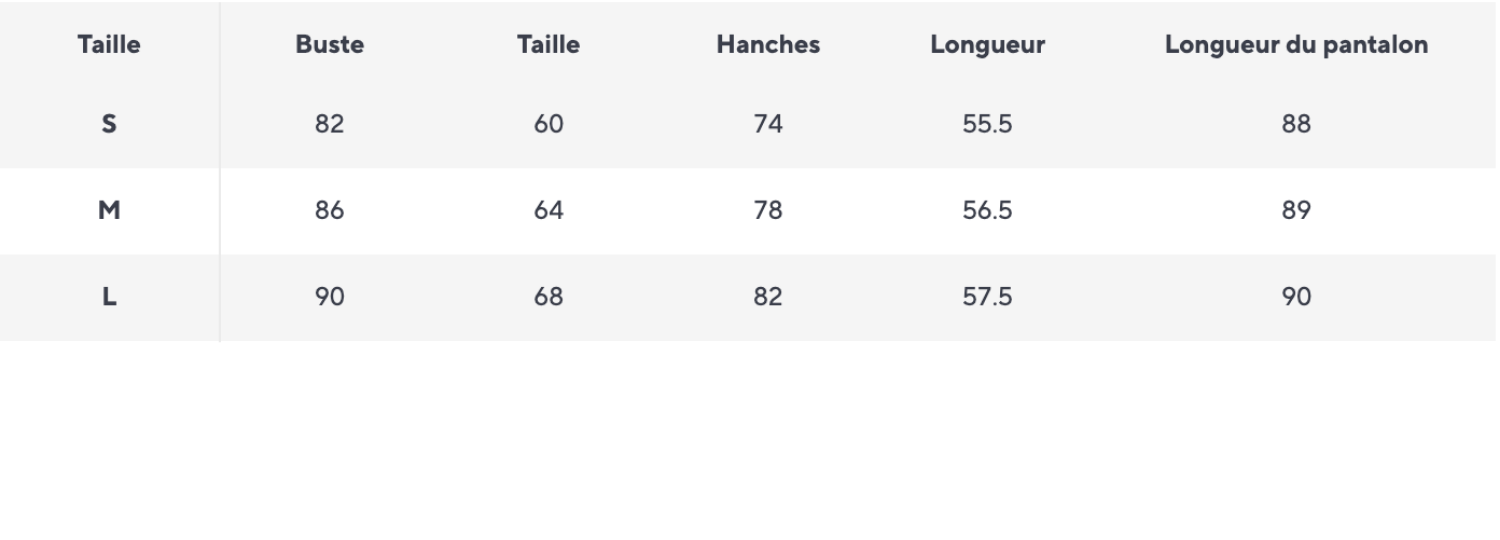Image resolution: width=1500 pixels, height=540 pixels.
Task: Select the size M row label
Action: pos(109,211)
